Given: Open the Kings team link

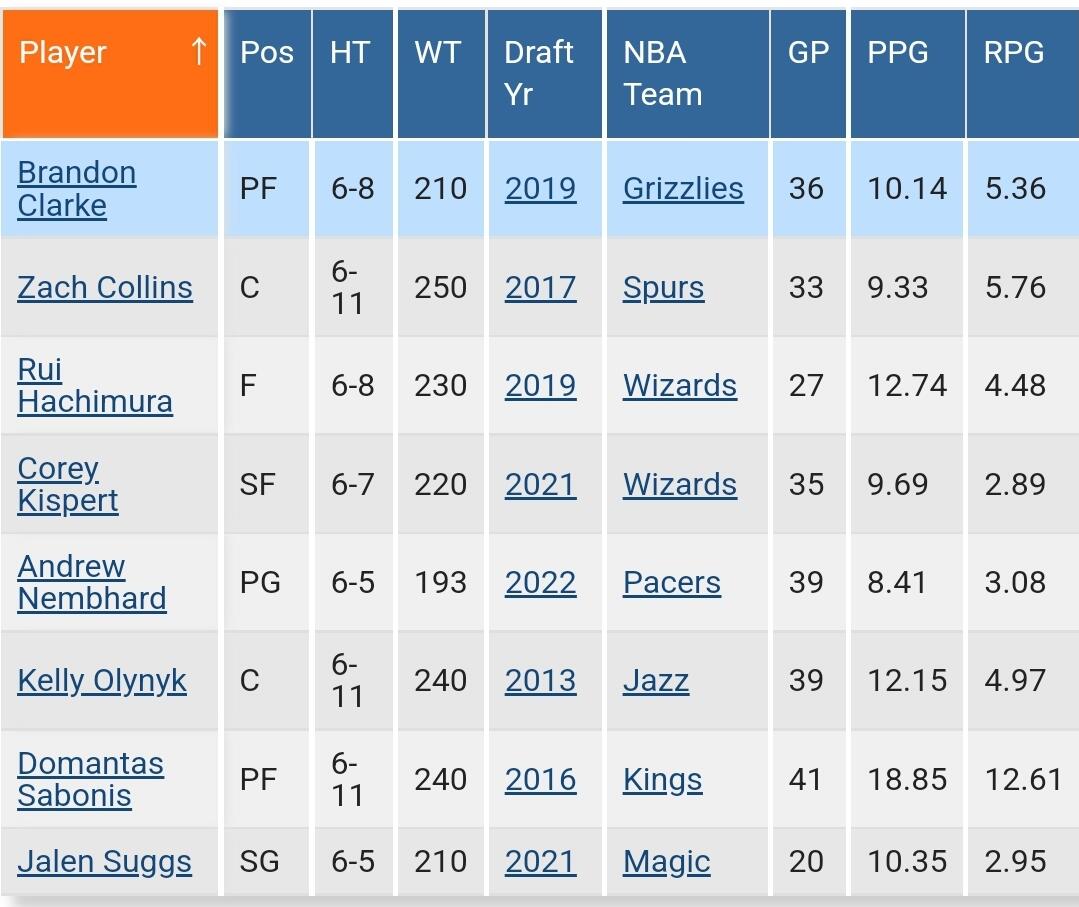Looking at the screenshot, I should point(663,780).
